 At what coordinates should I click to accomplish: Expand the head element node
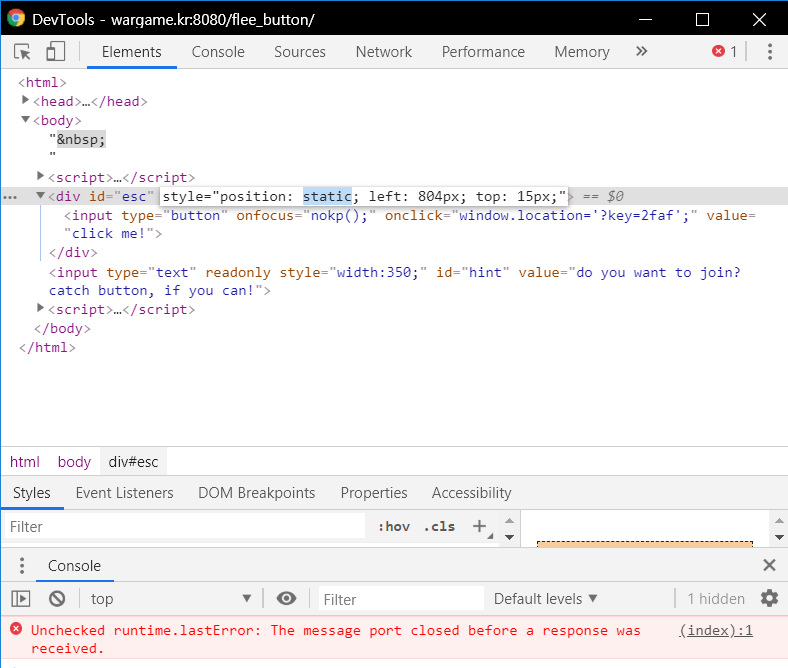(25, 101)
